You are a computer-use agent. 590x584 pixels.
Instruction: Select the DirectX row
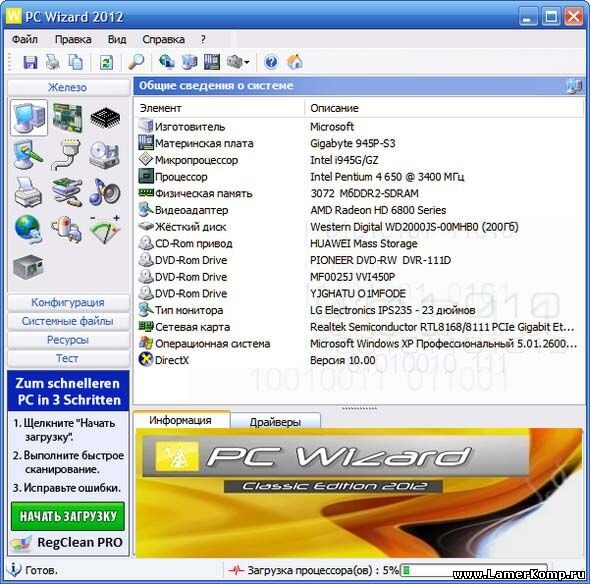coord(359,360)
